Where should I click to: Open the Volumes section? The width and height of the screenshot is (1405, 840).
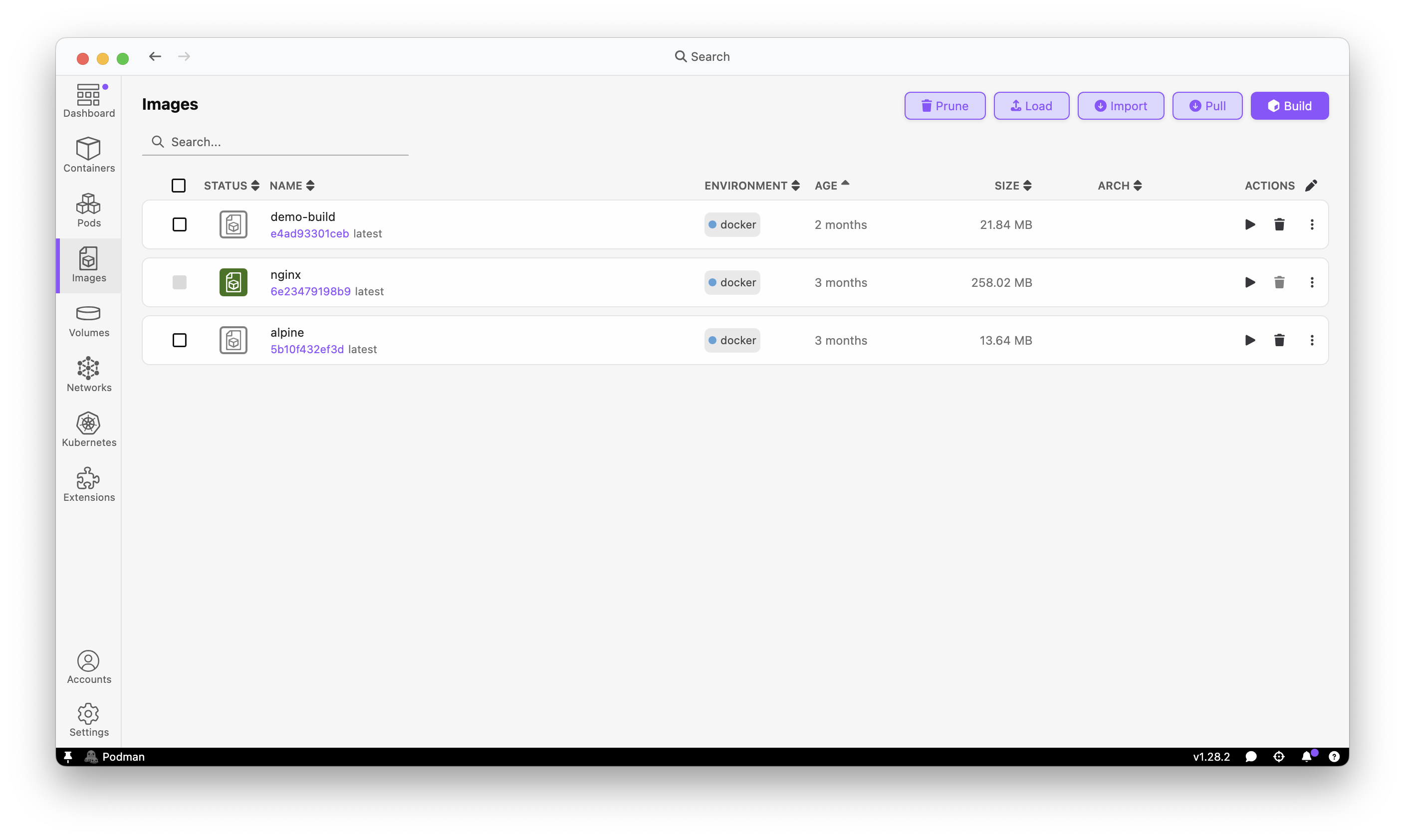pos(89,320)
